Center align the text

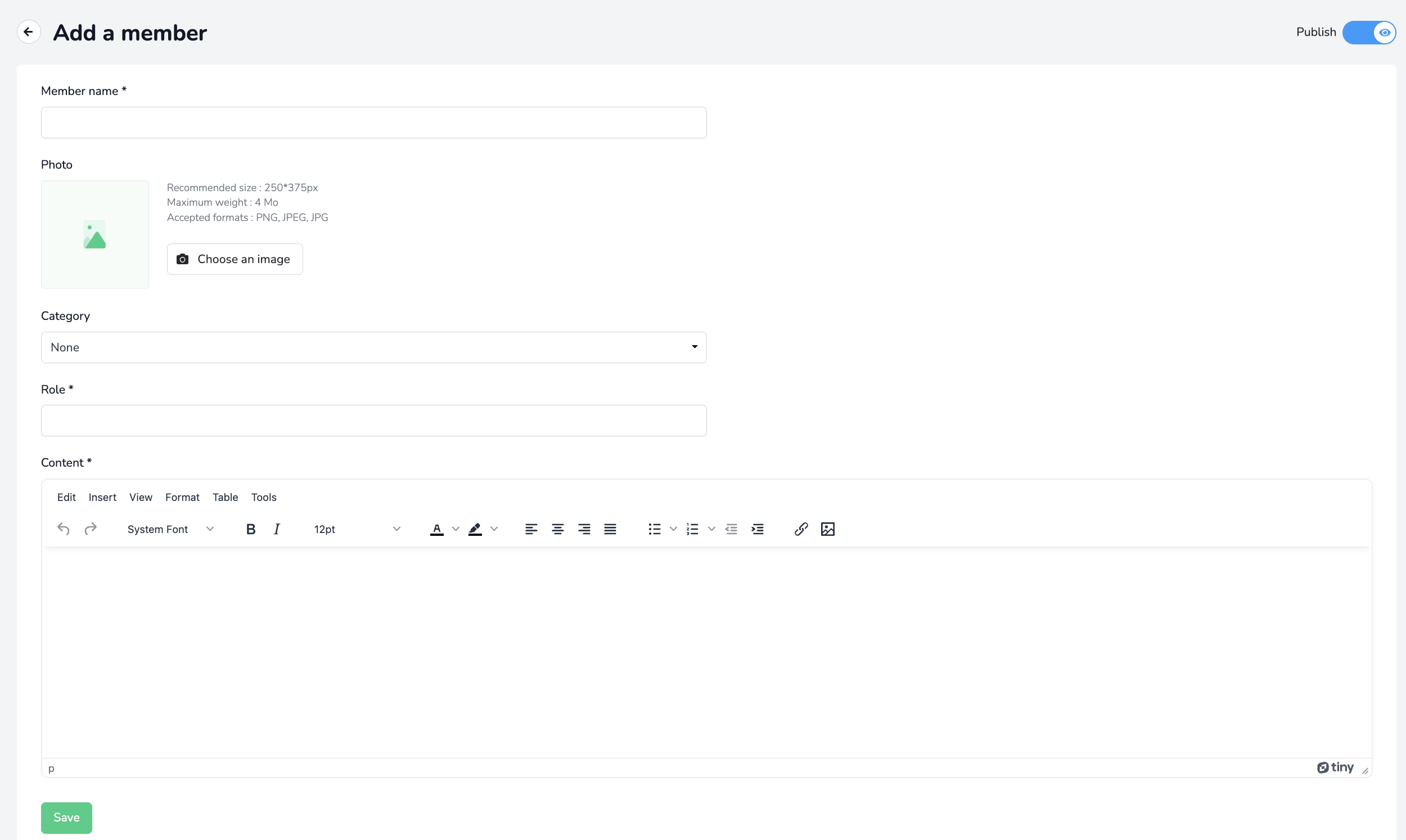[557, 529]
